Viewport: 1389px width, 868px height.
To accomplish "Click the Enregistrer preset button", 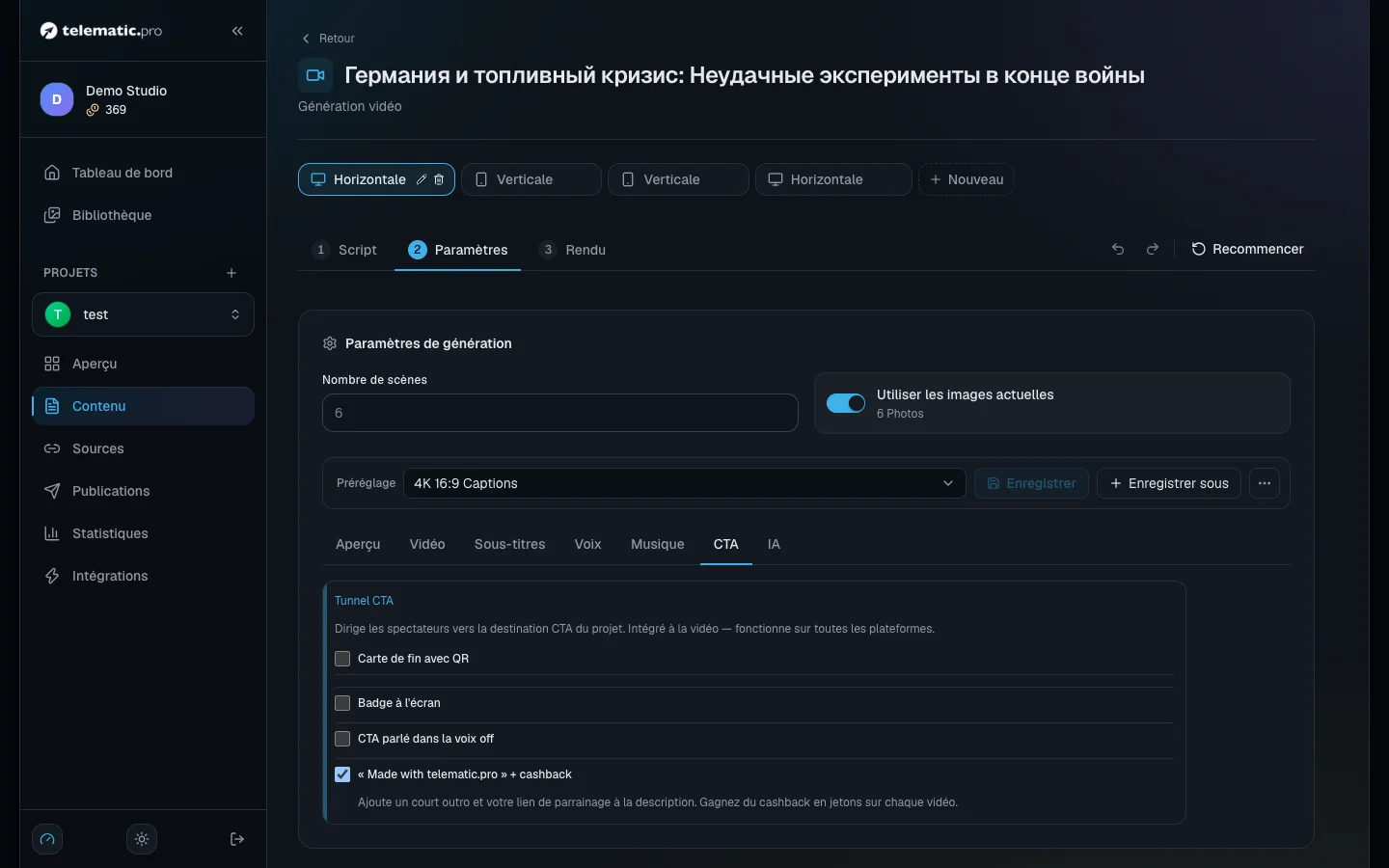I will (x=1031, y=483).
